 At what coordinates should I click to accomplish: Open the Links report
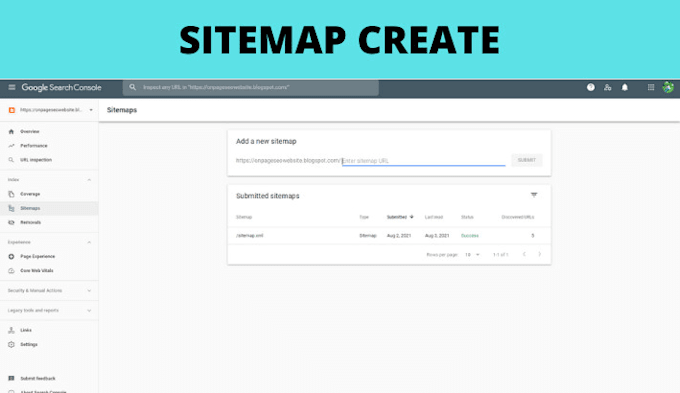coord(26,331)
